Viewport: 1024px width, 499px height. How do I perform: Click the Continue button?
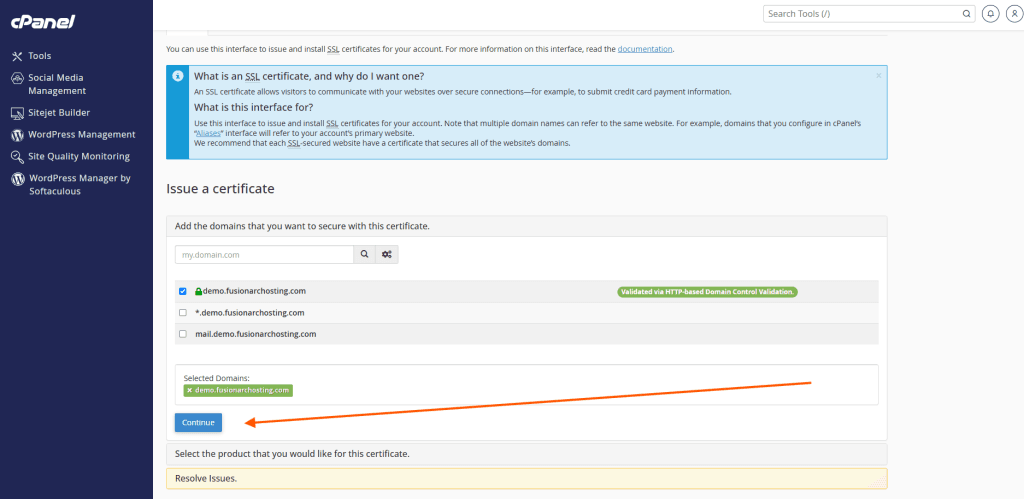point(199,423)
